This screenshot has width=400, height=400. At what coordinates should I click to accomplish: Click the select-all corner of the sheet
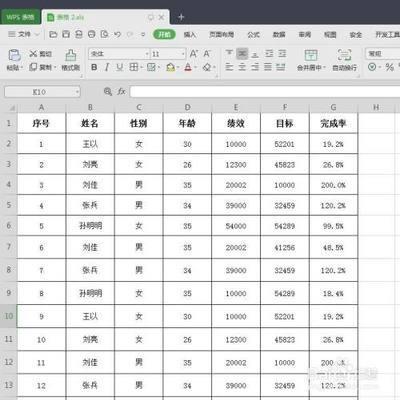[12, 108]
